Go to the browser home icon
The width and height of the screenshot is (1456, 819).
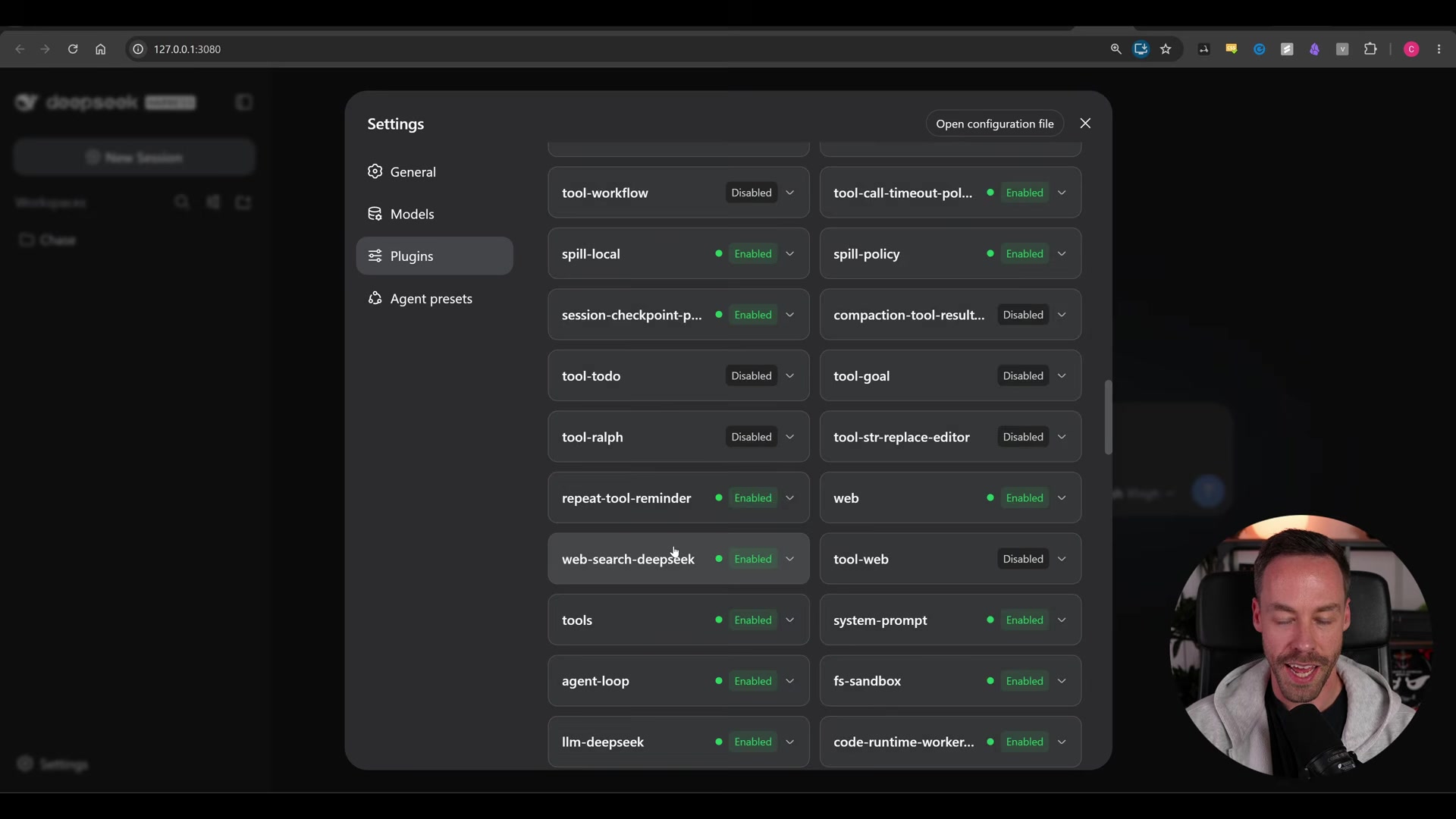tap(100, 49)
